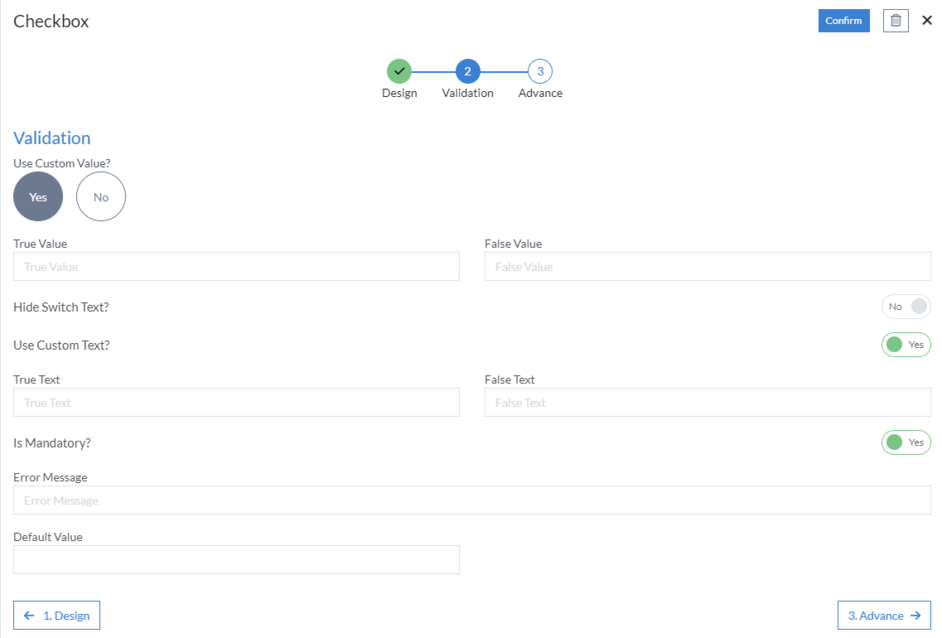This screenshot has width=942, height=638.
Task: Close the Checkbox editor with the X
Action: (927, 20)
